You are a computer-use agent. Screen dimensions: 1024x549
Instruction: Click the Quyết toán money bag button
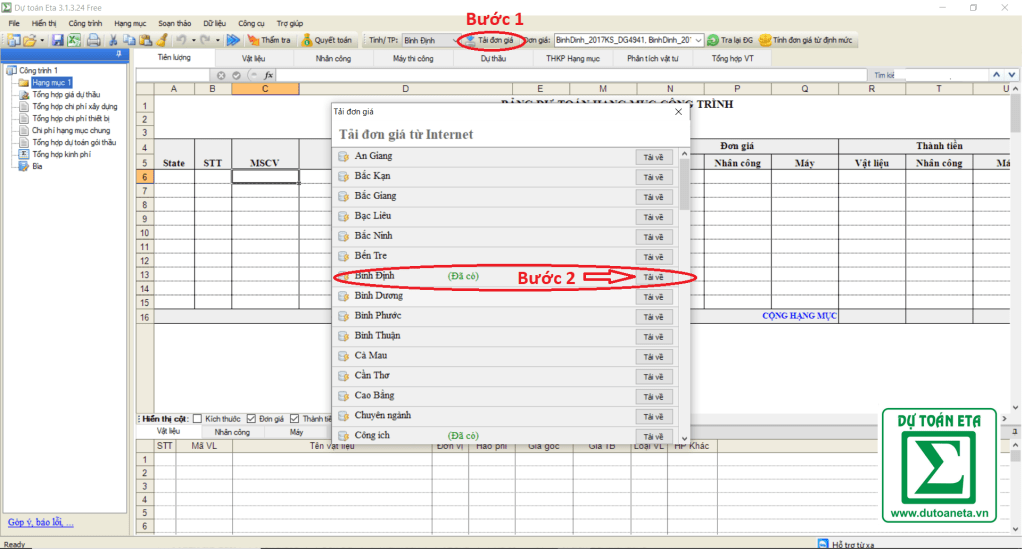point(327,40)
